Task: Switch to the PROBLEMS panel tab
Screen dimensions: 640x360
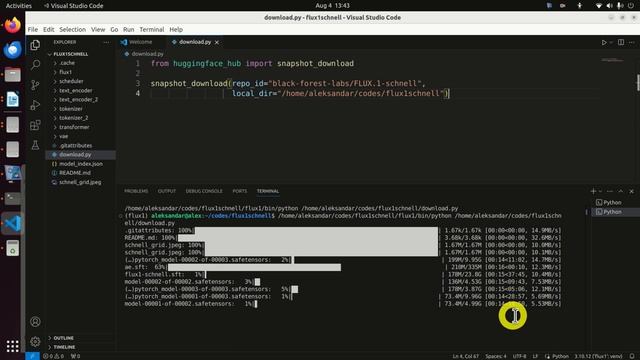Action: (x=136, y=191)
